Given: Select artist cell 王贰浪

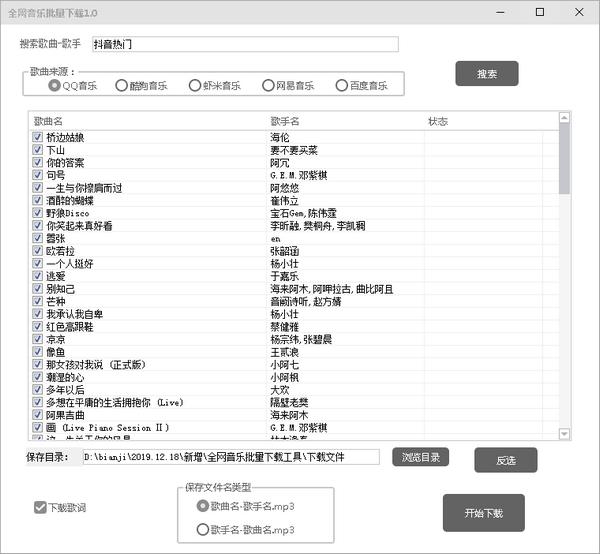Looking at the screenshot, I should point(284,352).
